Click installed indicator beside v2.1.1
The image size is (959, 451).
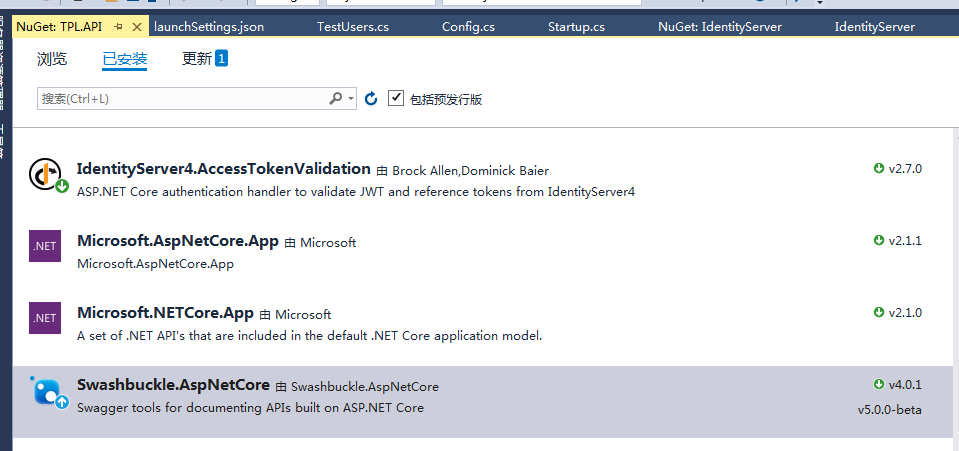point(879,240)
